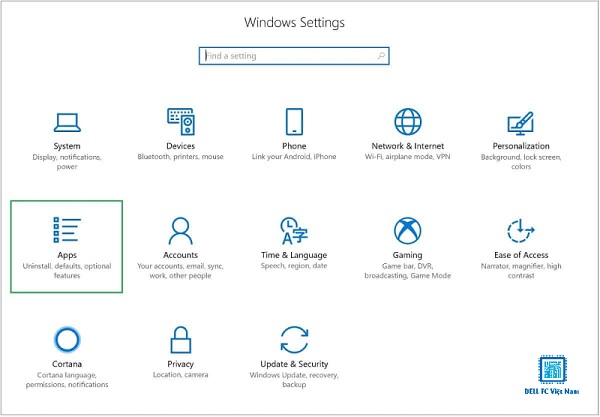Open Devices keyboard and speaker icon

(x=181, y=122)
